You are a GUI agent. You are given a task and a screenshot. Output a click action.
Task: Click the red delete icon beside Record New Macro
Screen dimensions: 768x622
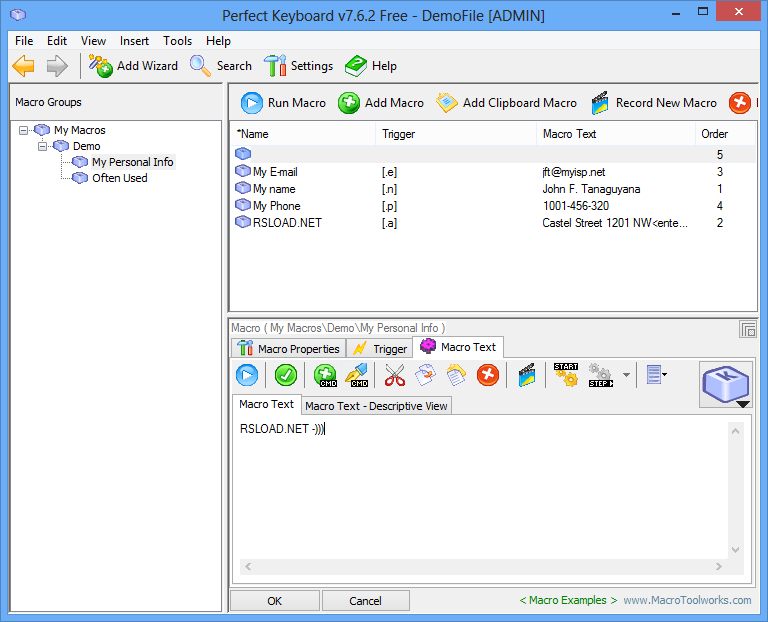(x=740, y=103)
